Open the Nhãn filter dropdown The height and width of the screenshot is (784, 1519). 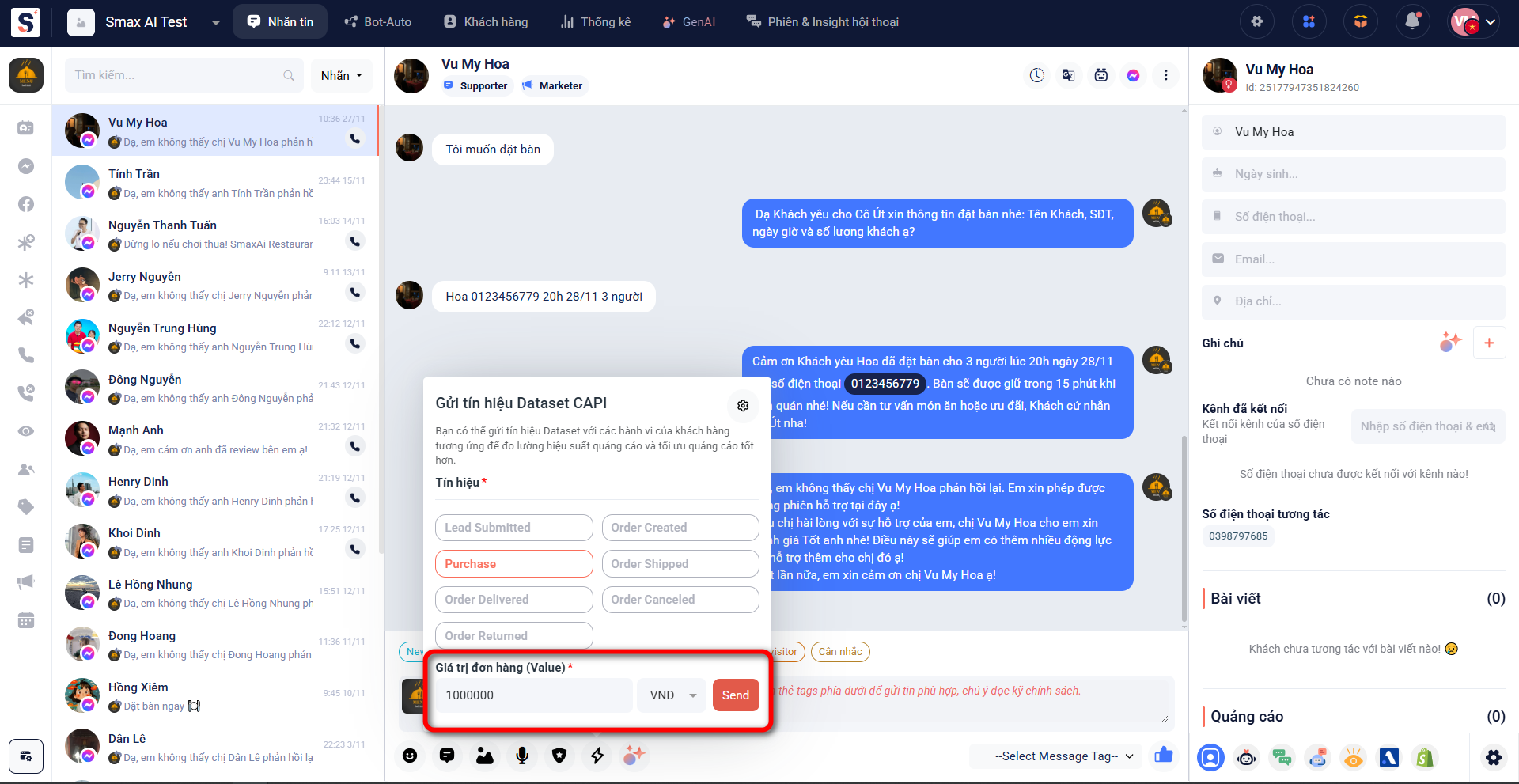341,75
